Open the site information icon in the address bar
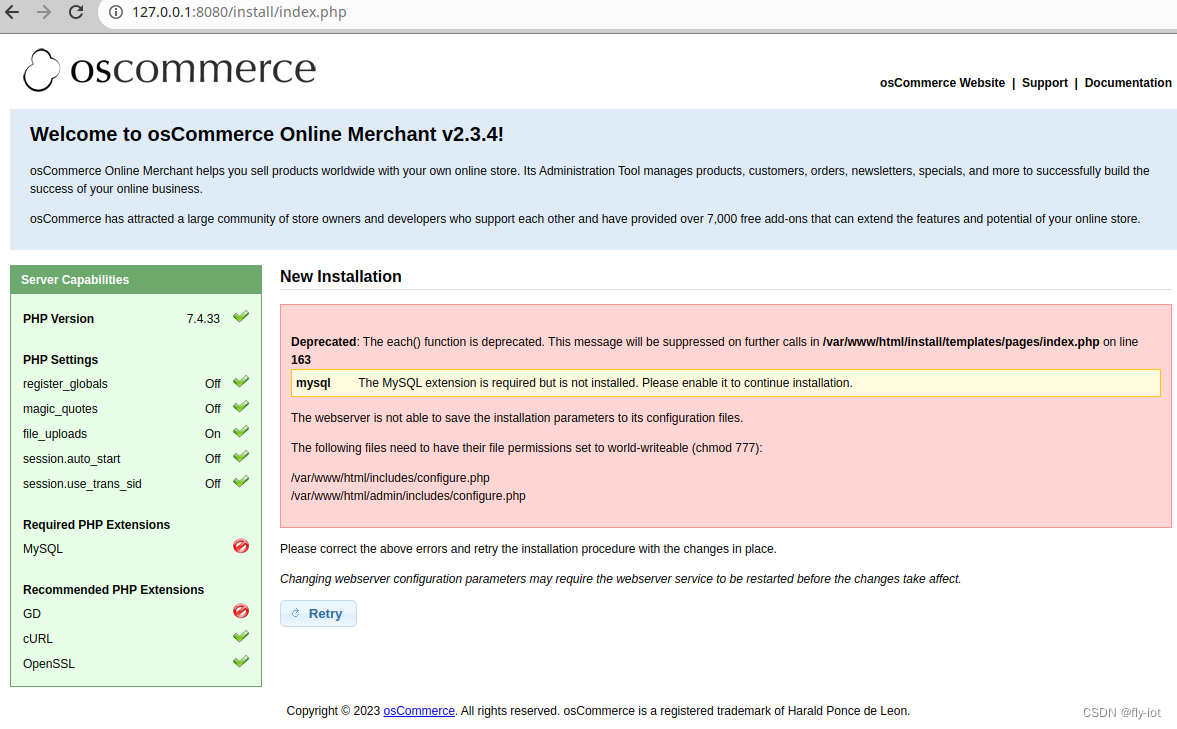Viewport: 1177px width, 729px height. (116, 12)
